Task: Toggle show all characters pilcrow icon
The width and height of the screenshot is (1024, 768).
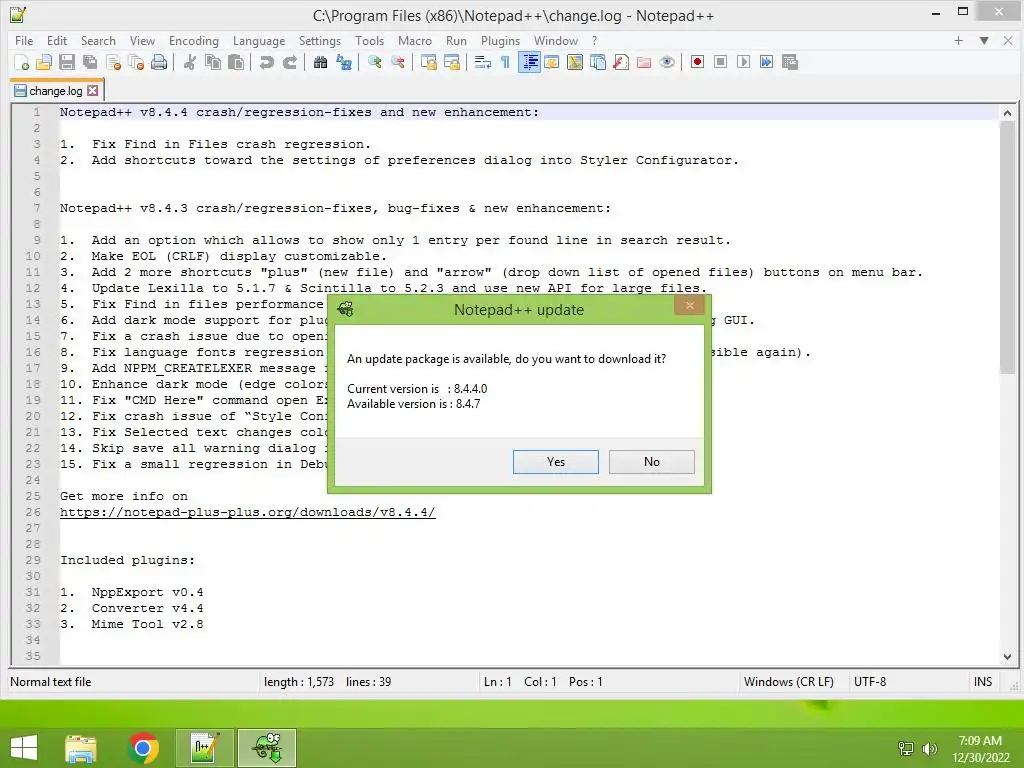Action: (505, 62)
